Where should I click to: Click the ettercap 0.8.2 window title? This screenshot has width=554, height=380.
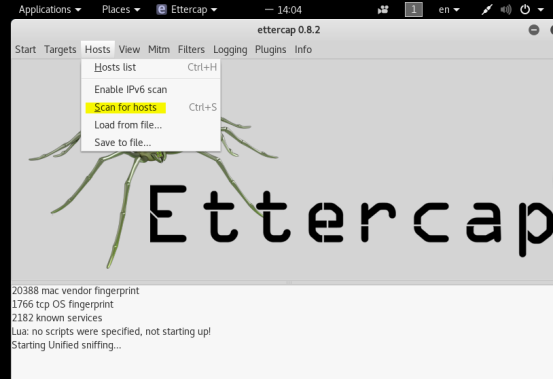coord(289,30)
